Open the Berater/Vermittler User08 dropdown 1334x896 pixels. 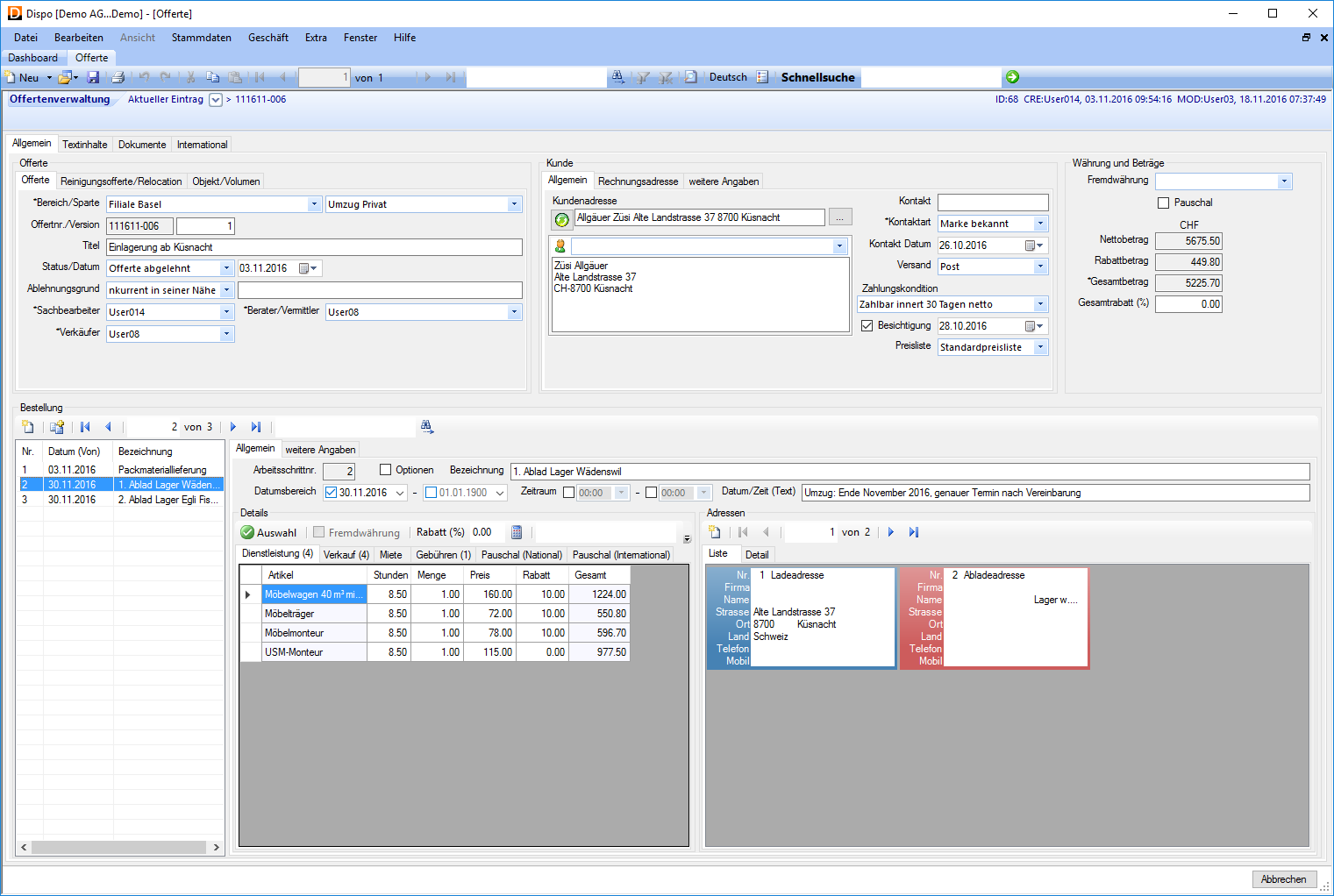pos(514,312)
